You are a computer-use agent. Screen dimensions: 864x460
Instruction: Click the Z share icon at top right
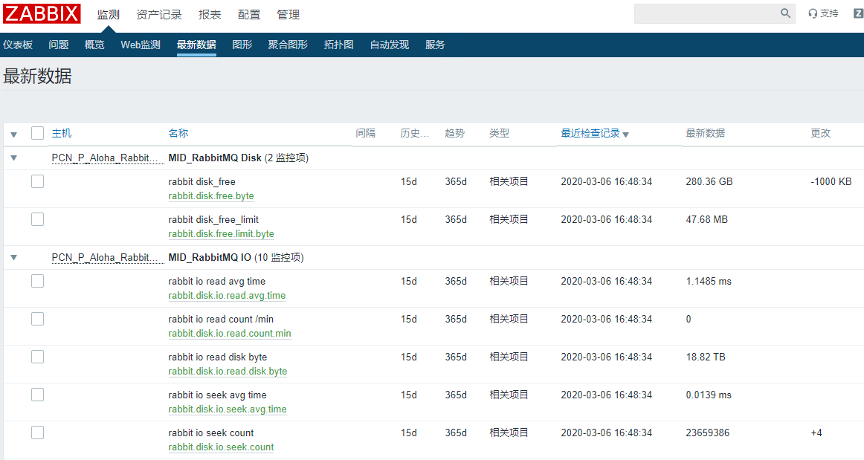coord(858,14)
